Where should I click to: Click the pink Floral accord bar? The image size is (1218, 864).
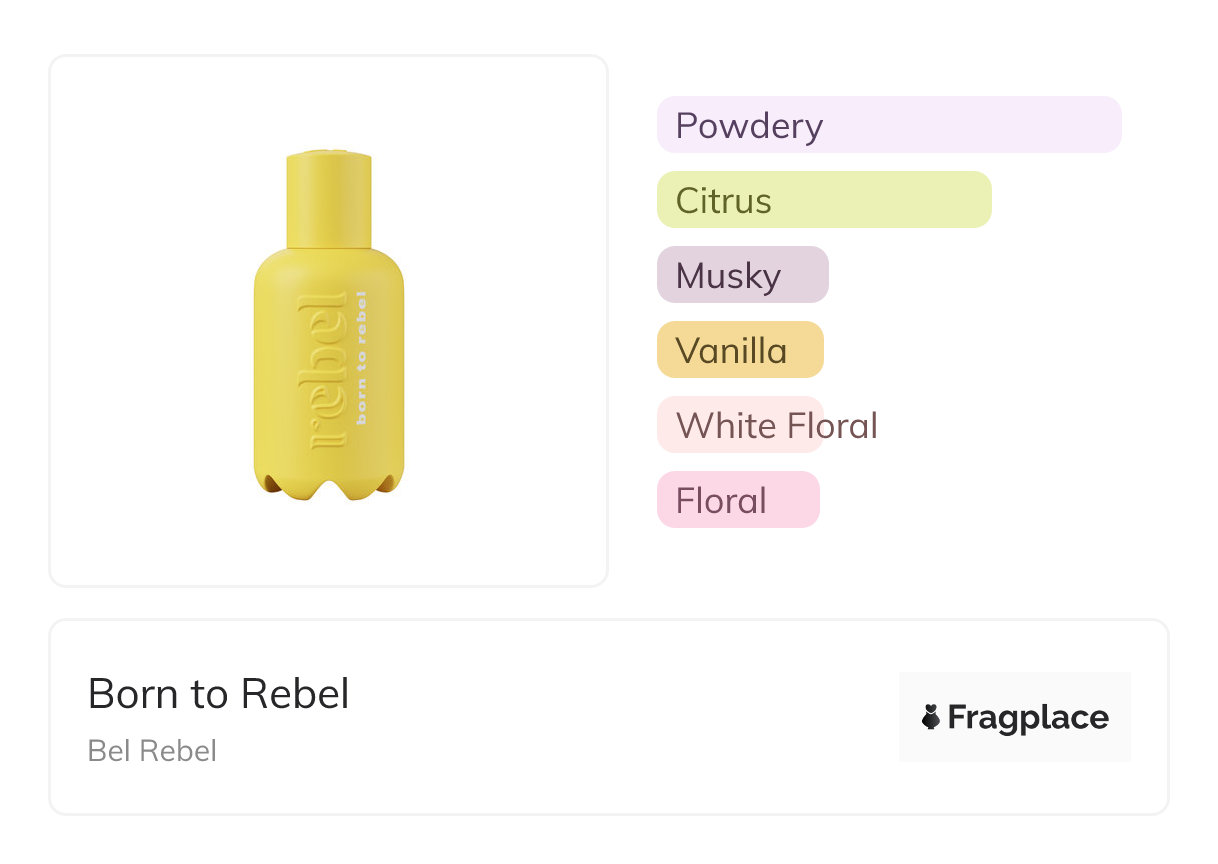pos(738,500)
